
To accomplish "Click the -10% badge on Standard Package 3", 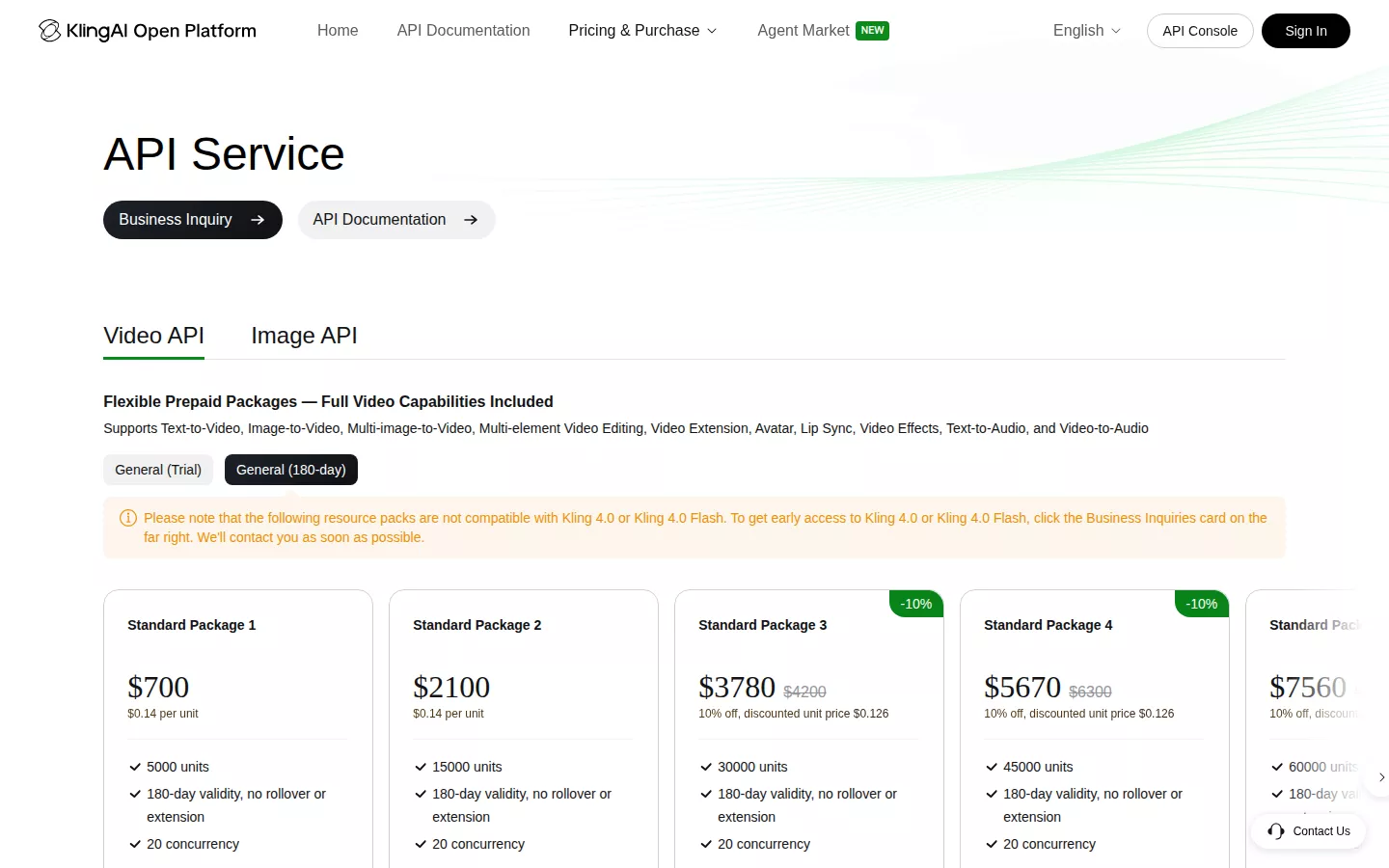I will (x=916, y=604).
